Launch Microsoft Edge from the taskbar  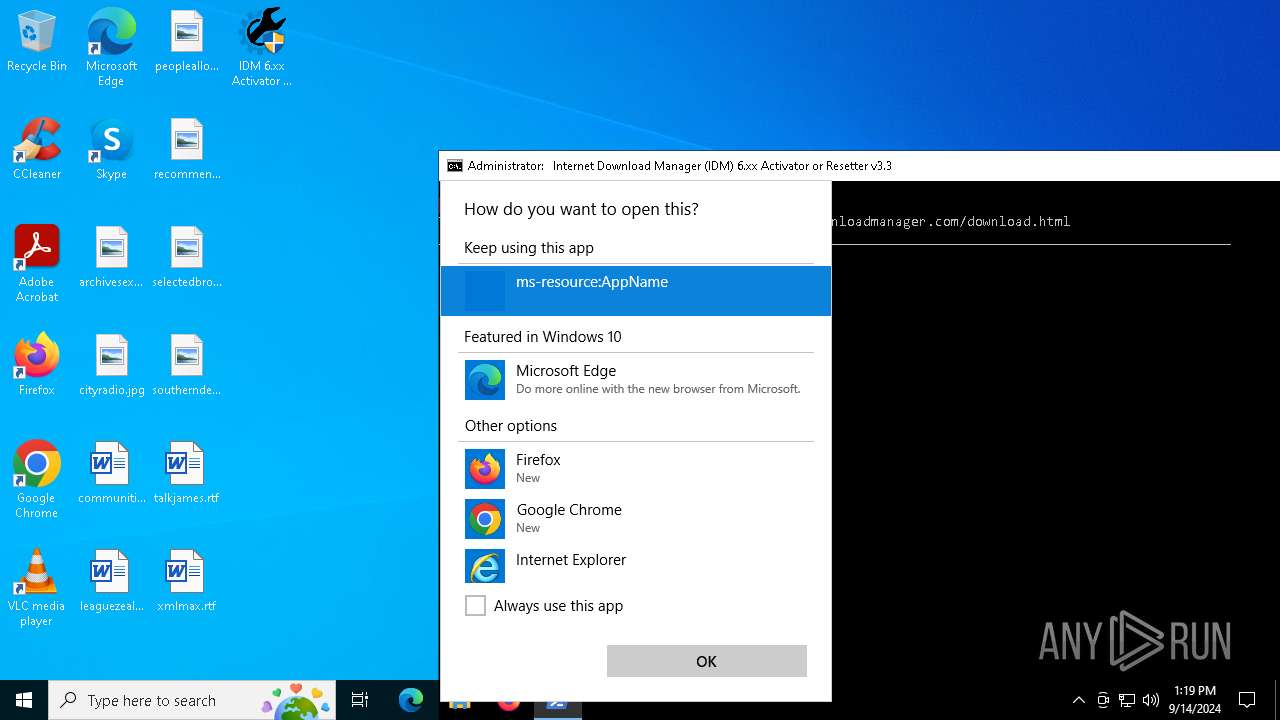coord(411,700)
